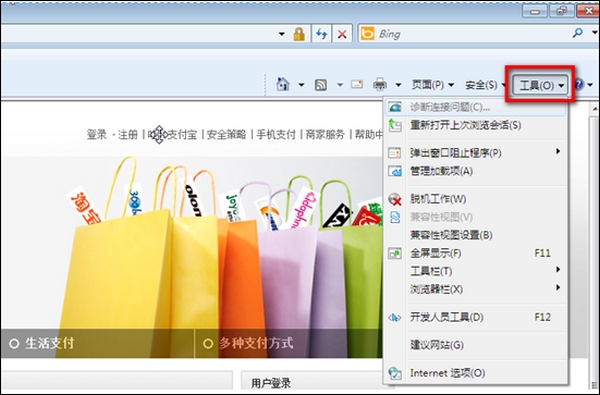
Task: Click the Bing provider logo icon
Action: pyautogui.click(x=367, y=34)
